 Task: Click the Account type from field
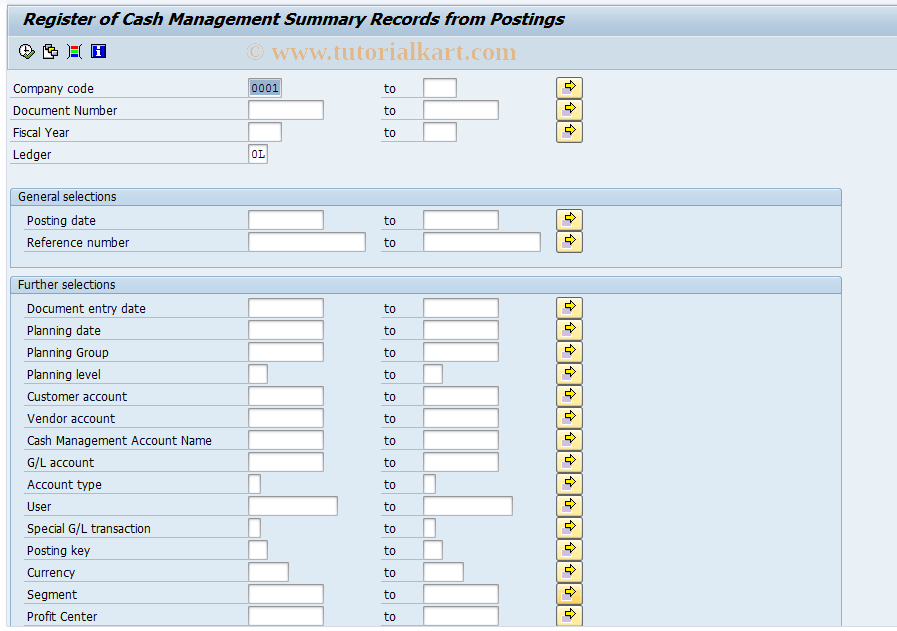tap(255, 485)
